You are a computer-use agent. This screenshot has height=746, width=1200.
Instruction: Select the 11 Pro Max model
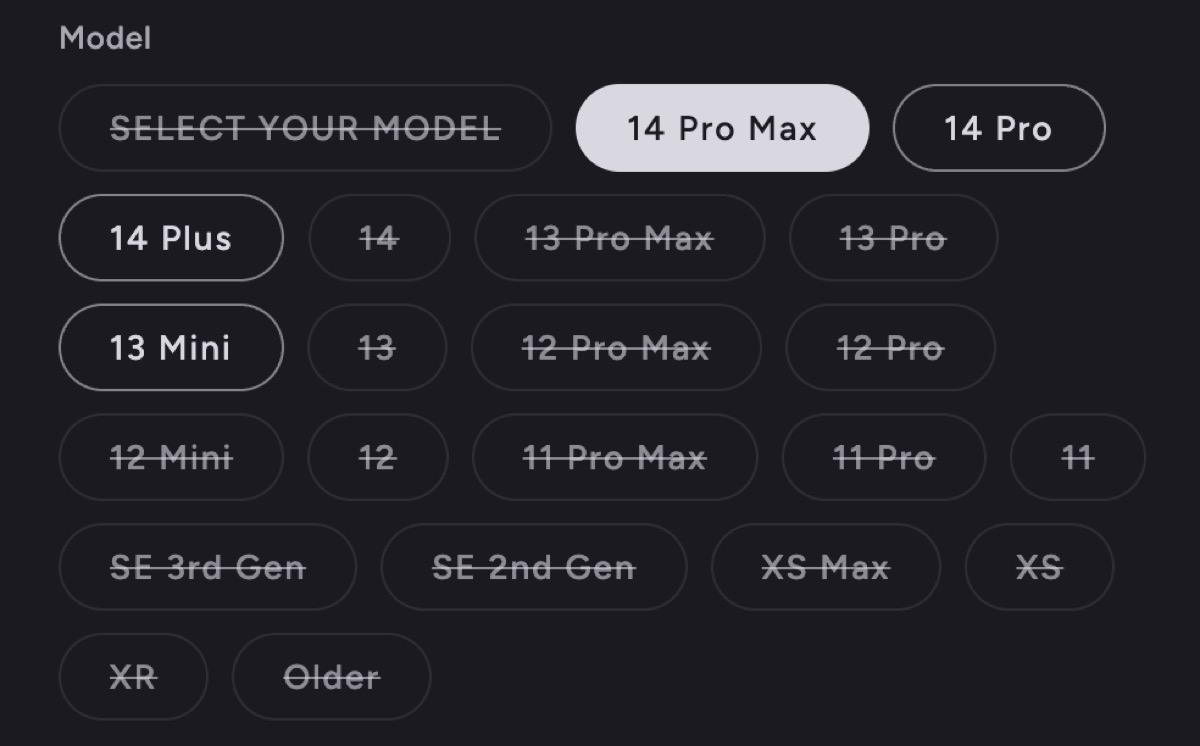click(614, 457)
